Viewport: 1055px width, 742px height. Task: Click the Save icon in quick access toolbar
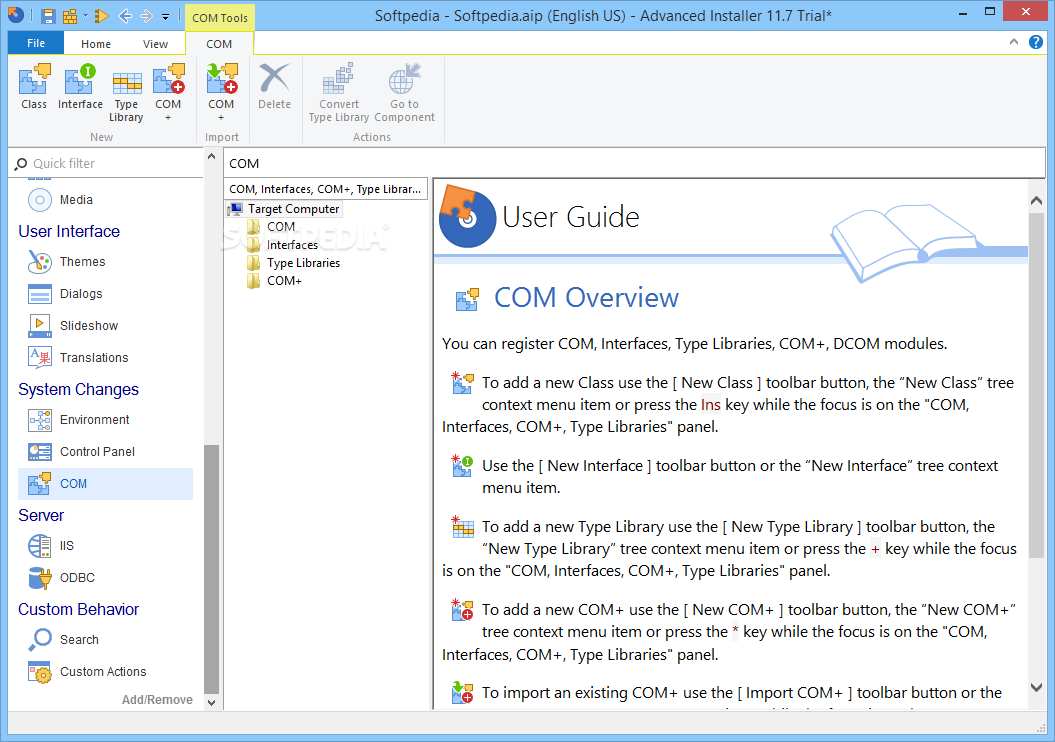coord(48,15)
